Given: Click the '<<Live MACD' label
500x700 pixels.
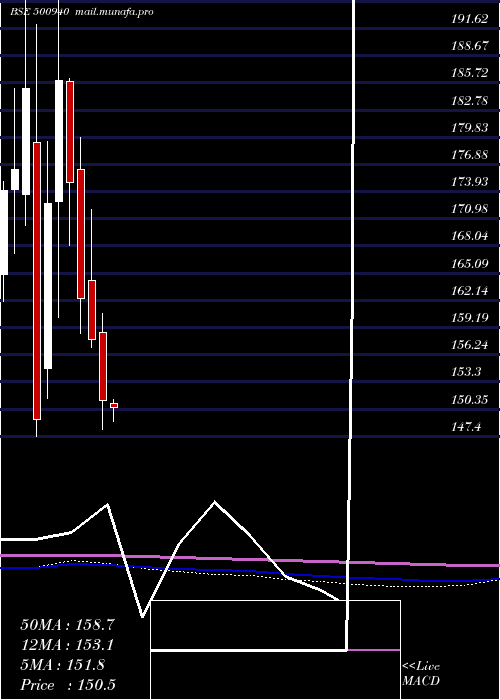Looking at the screenshot, I should point(421,674).
